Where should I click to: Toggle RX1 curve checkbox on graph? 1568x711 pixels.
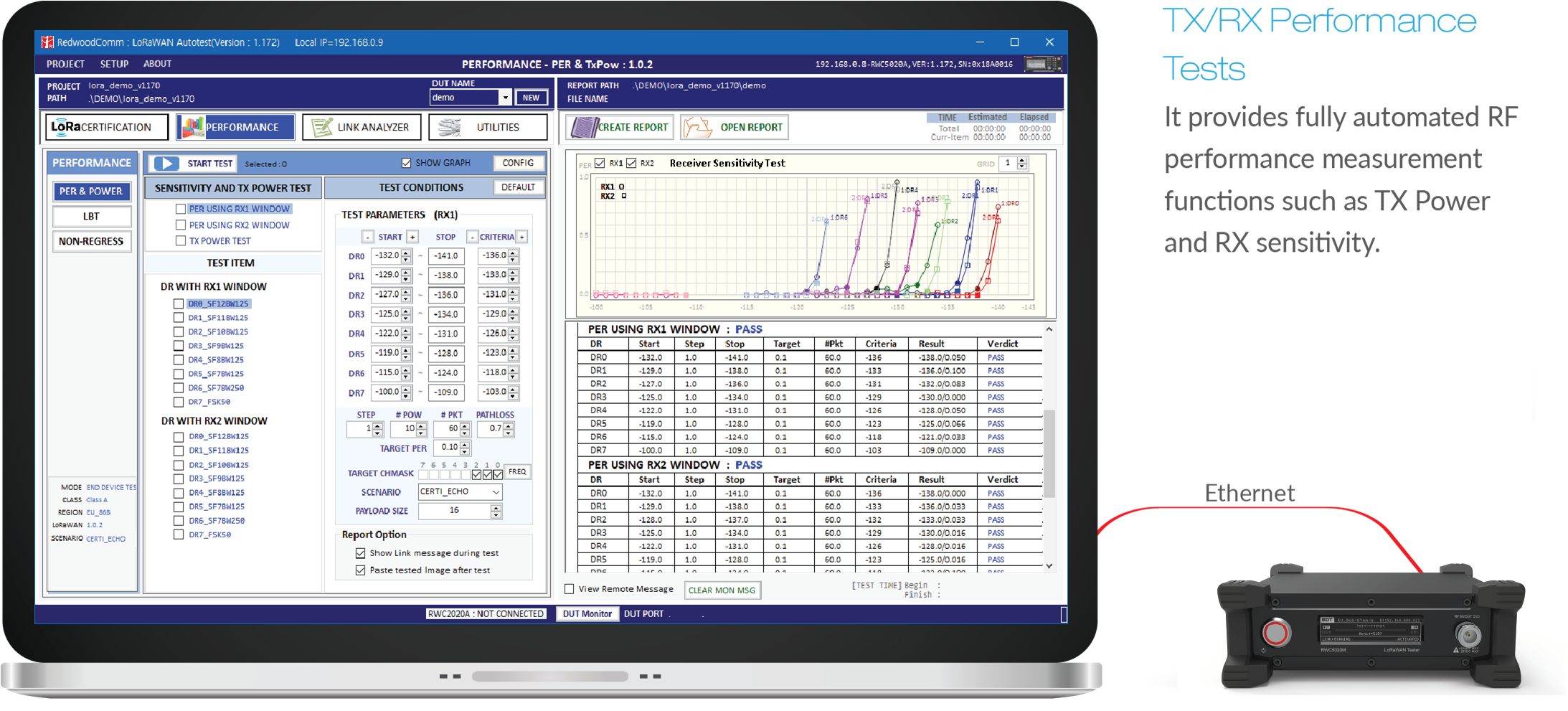[x=600, y=163]
